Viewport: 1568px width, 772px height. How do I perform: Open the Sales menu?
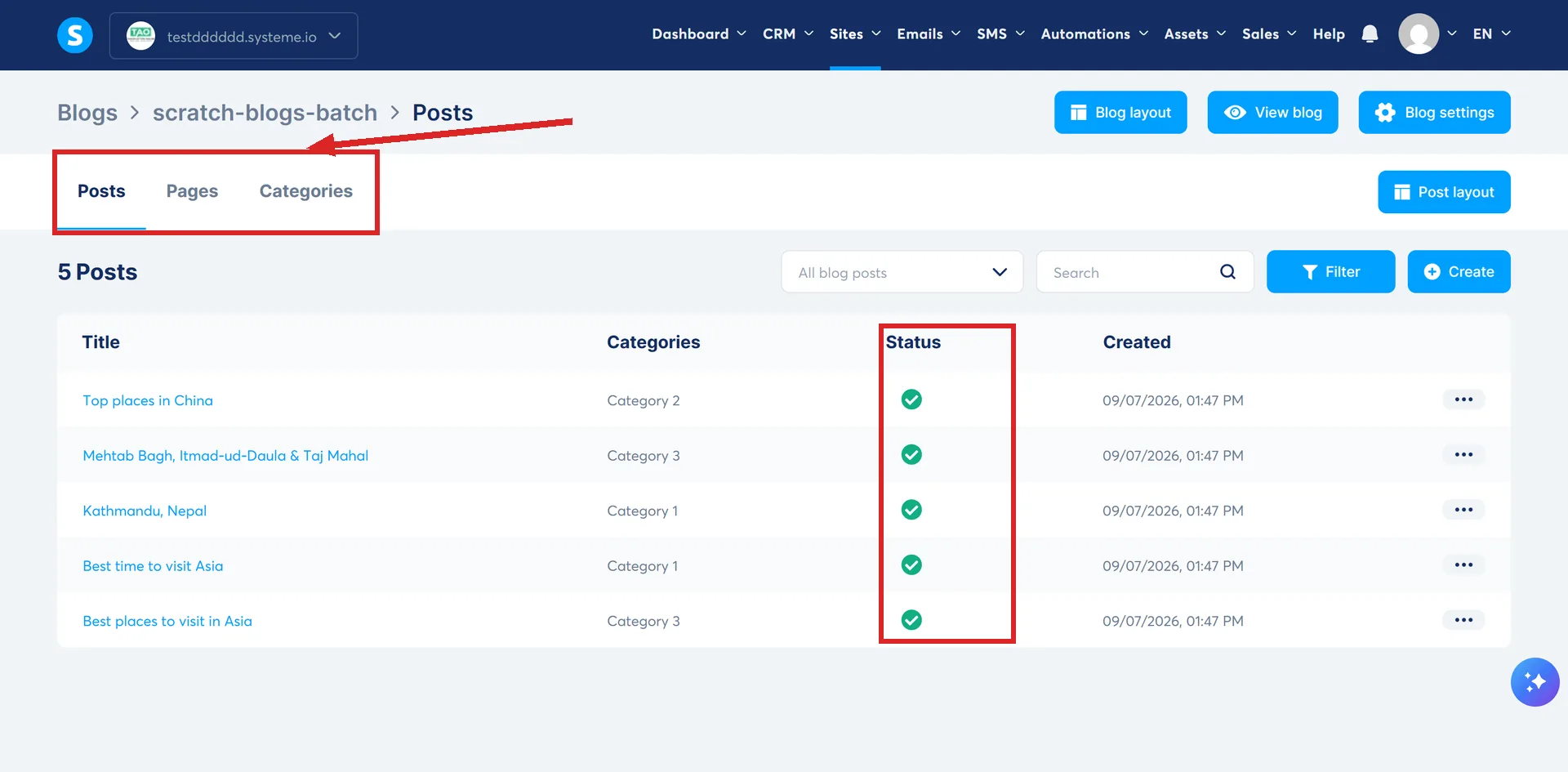coord(1269,34)
